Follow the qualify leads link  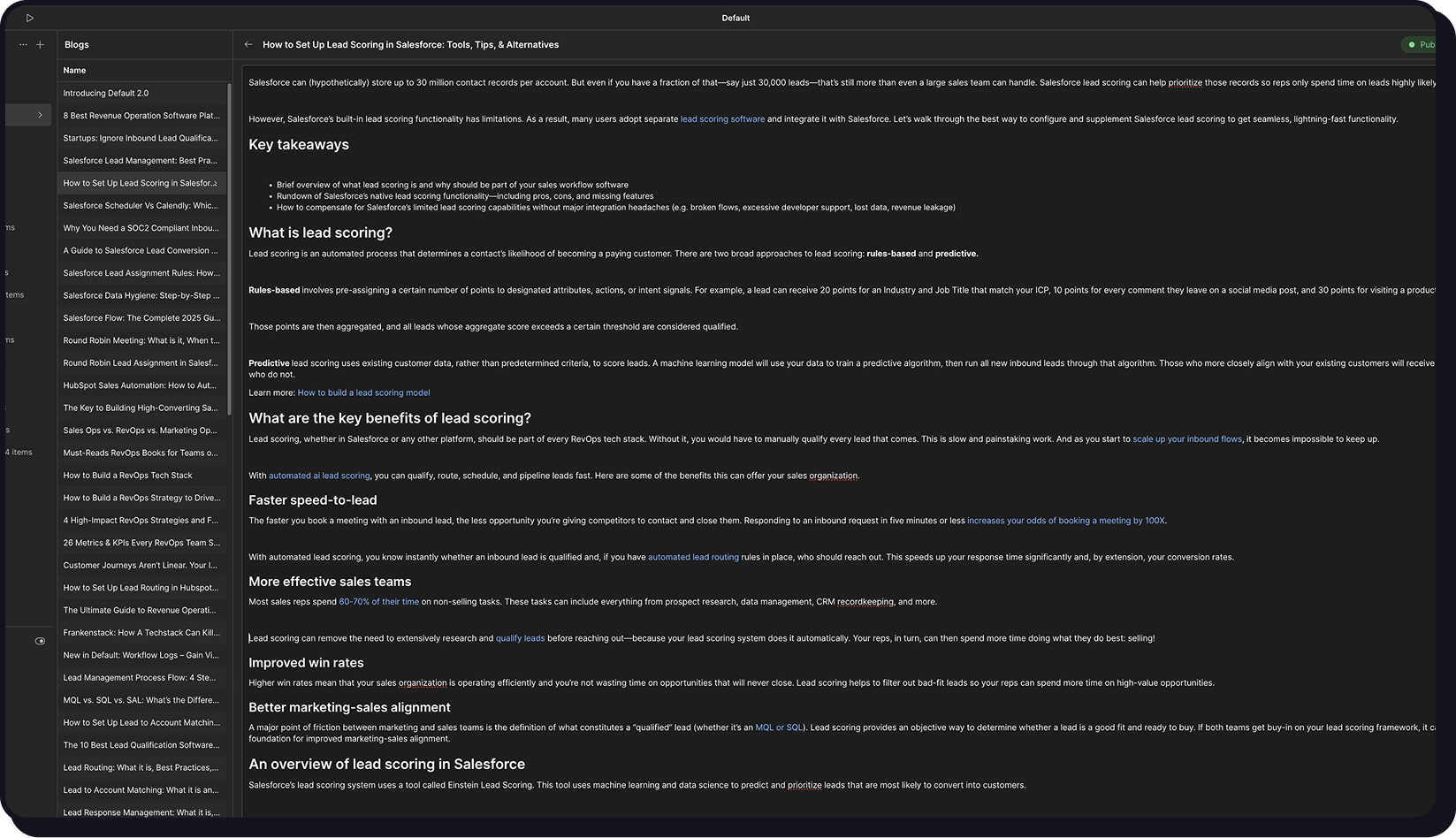click(x=520, y=638)
